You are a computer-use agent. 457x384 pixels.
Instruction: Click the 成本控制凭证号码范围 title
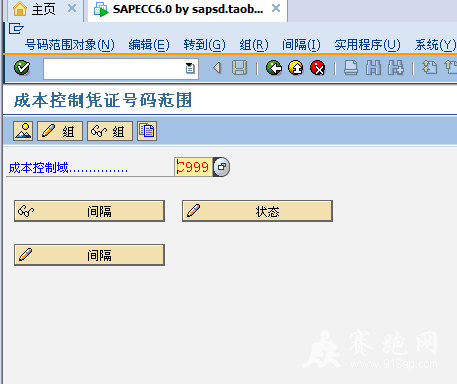103,100
